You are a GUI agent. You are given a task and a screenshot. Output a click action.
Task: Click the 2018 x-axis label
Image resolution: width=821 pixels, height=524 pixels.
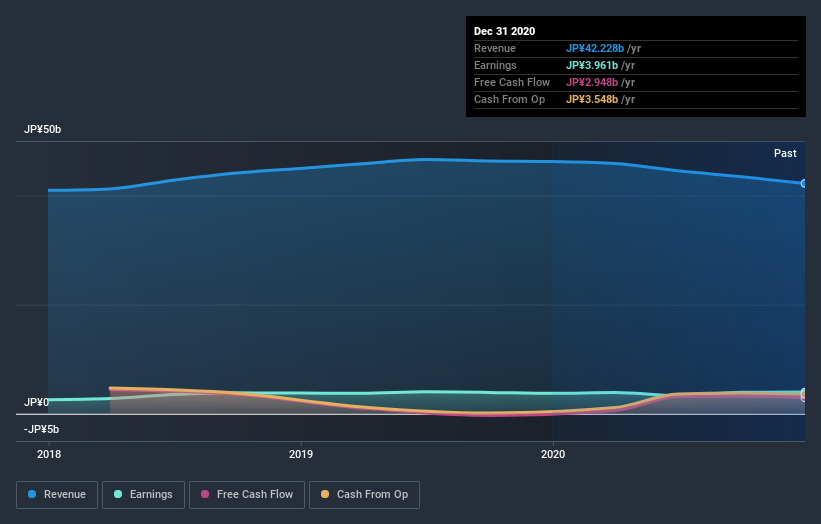49,454
